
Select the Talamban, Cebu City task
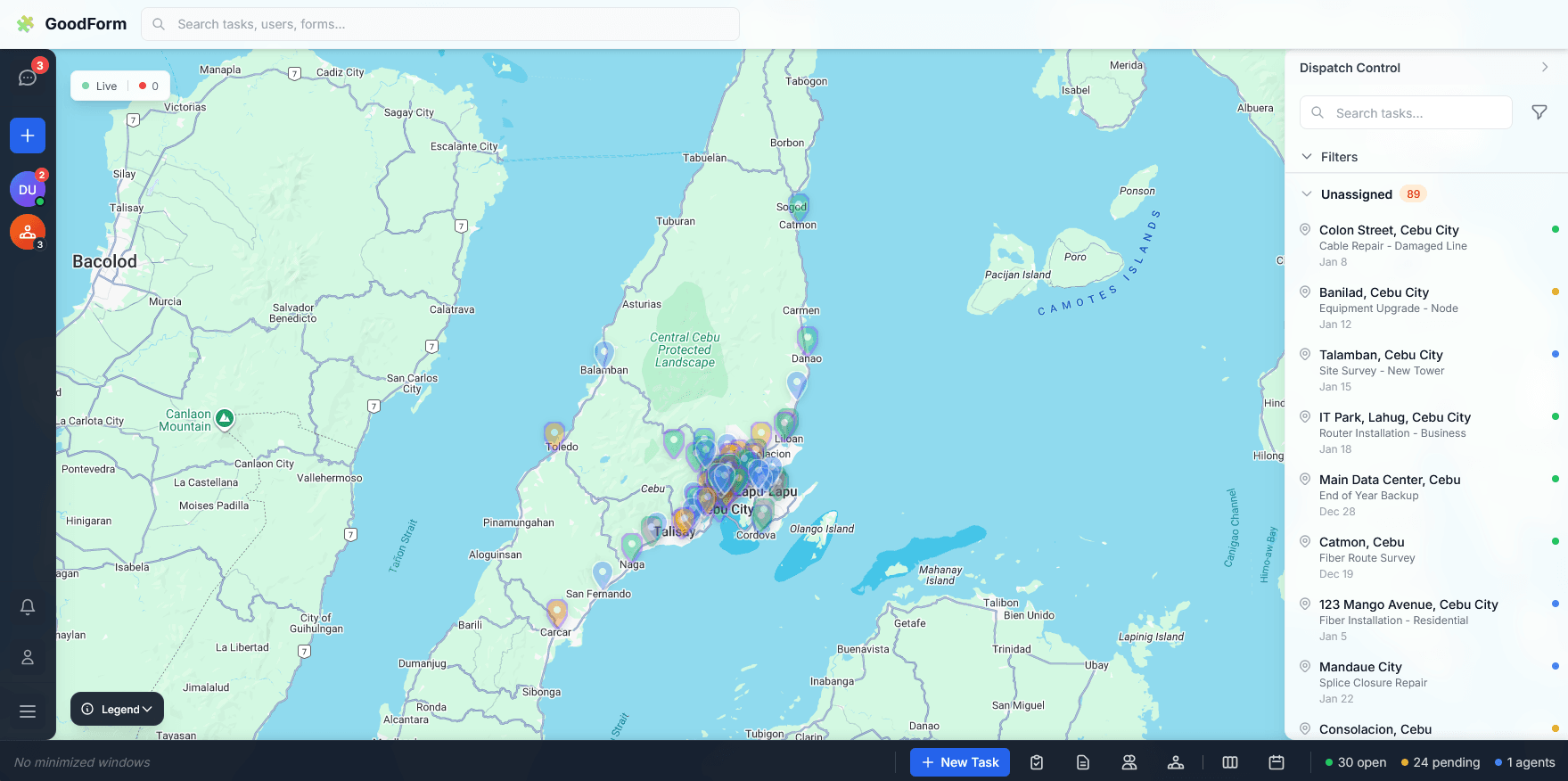(x=1426, y=370)
